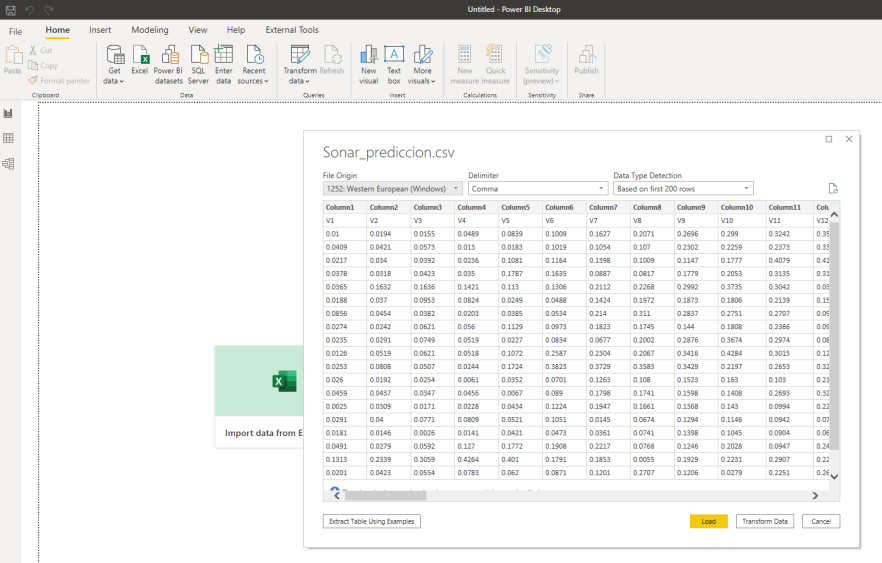The width and height of the screenshot is (882, 563).
Task: Click the yellow Load button
Action: (708, 521)
